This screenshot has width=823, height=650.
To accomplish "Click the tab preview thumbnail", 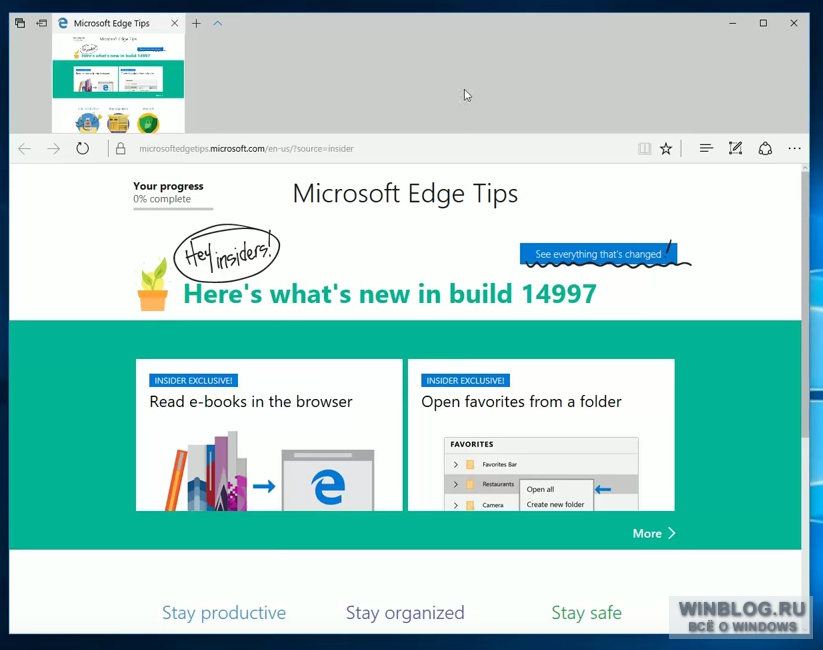I will [118, 83].
